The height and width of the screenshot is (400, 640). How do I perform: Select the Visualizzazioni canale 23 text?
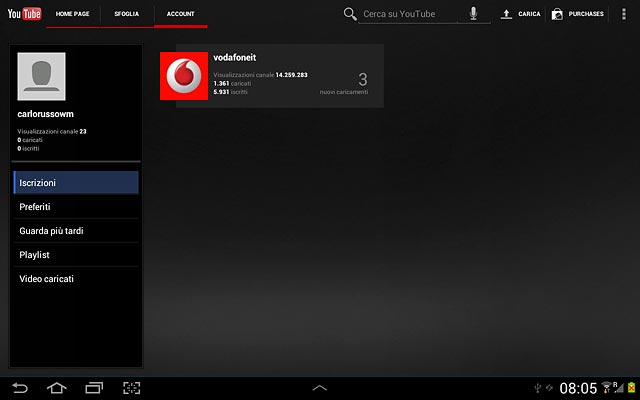coord(52,131)
